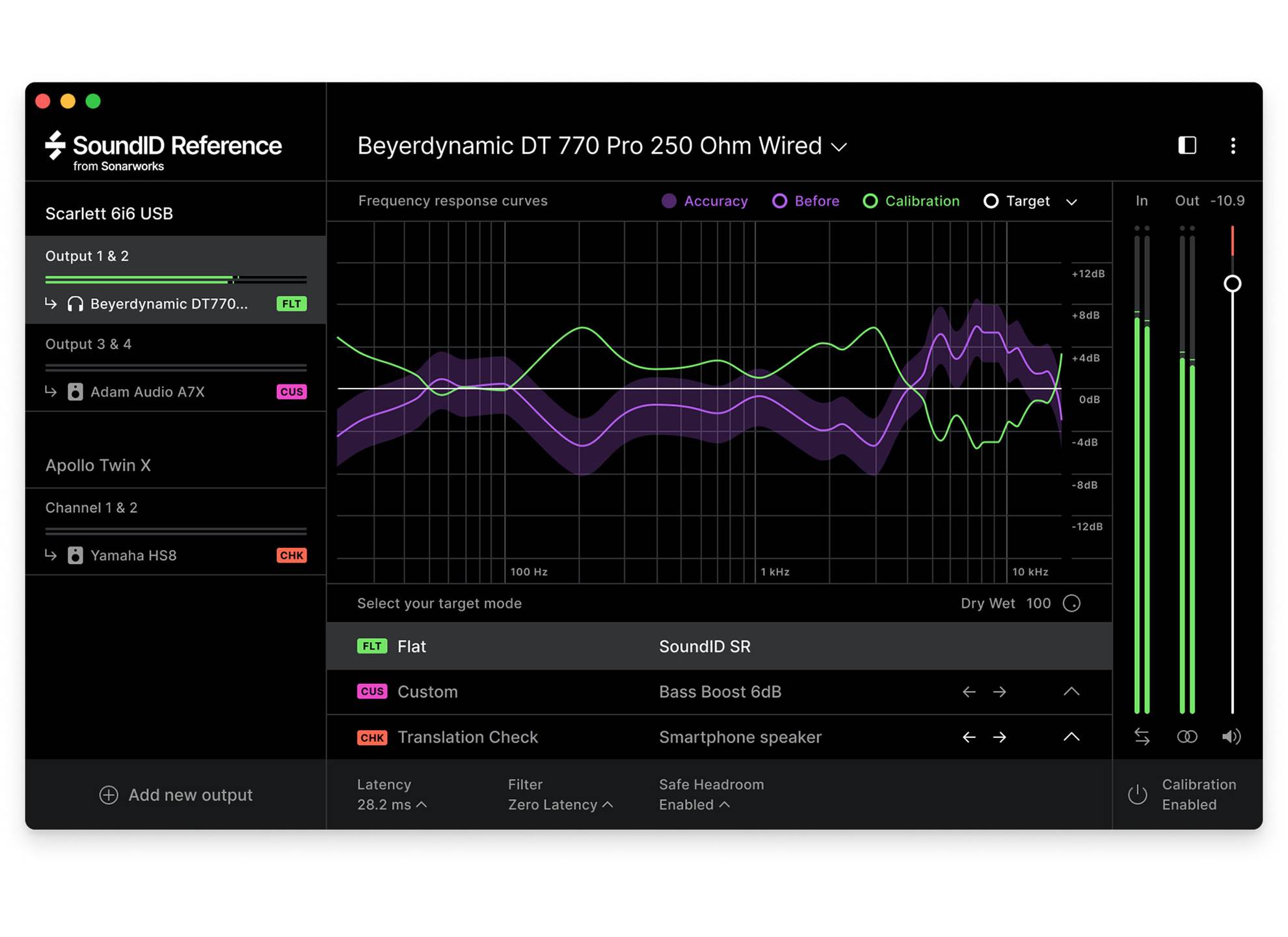
Task: Switch to next Translation Check preset
Action: (x=1000, y=737)
